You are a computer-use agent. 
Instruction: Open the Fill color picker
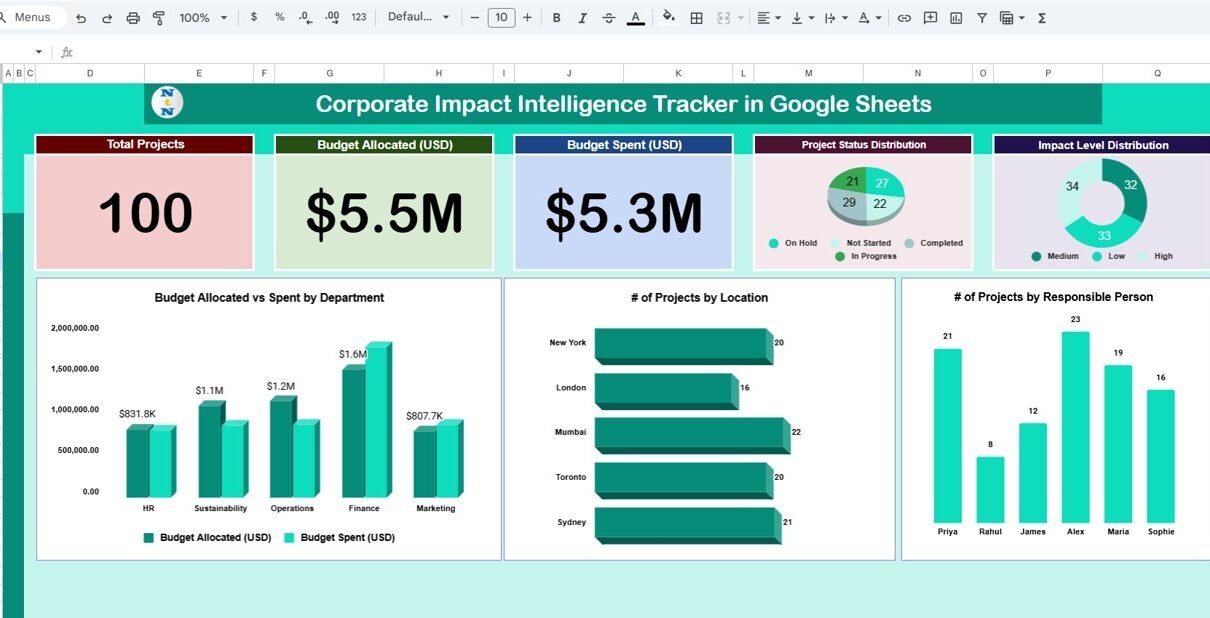pos(669,18)
